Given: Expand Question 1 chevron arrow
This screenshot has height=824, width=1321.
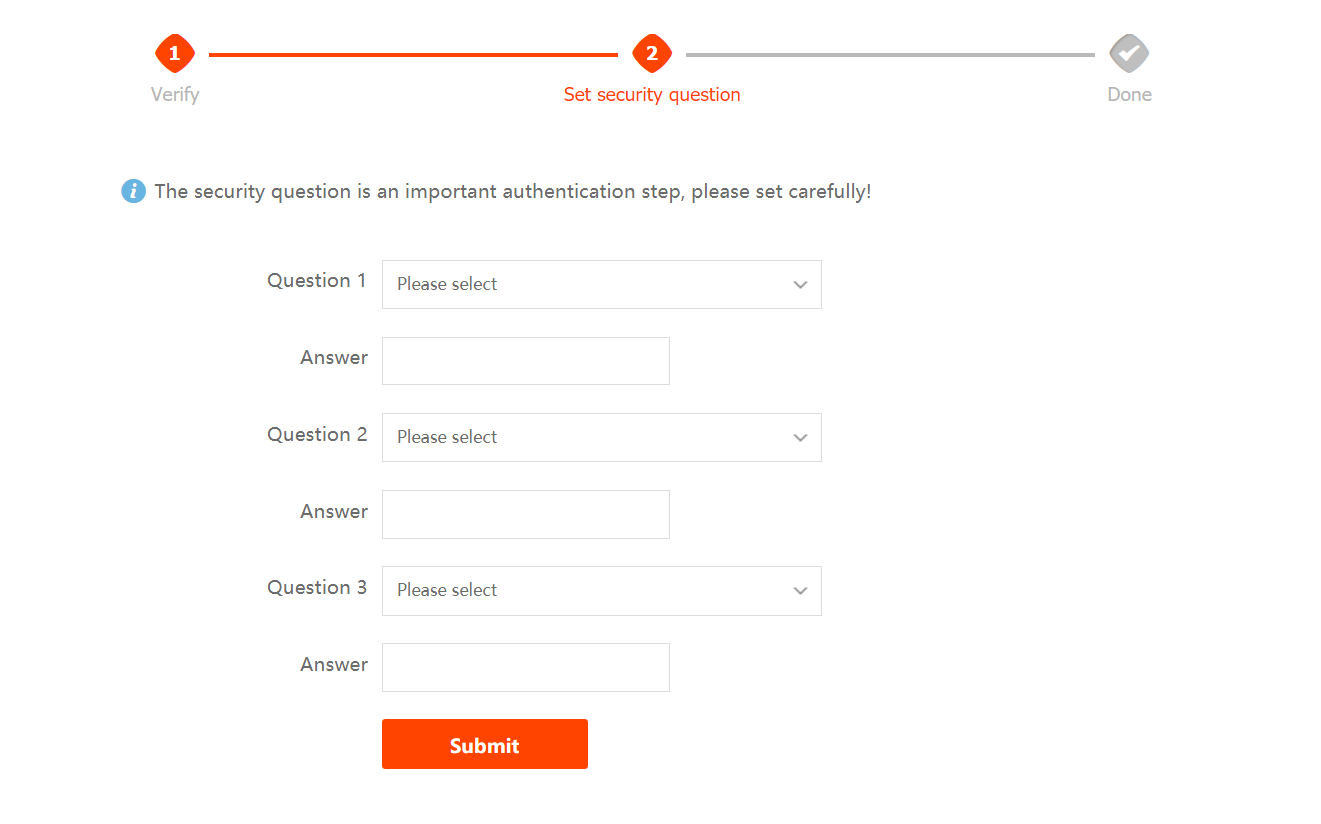Looking at the screenshot, I should coord(800,285).
